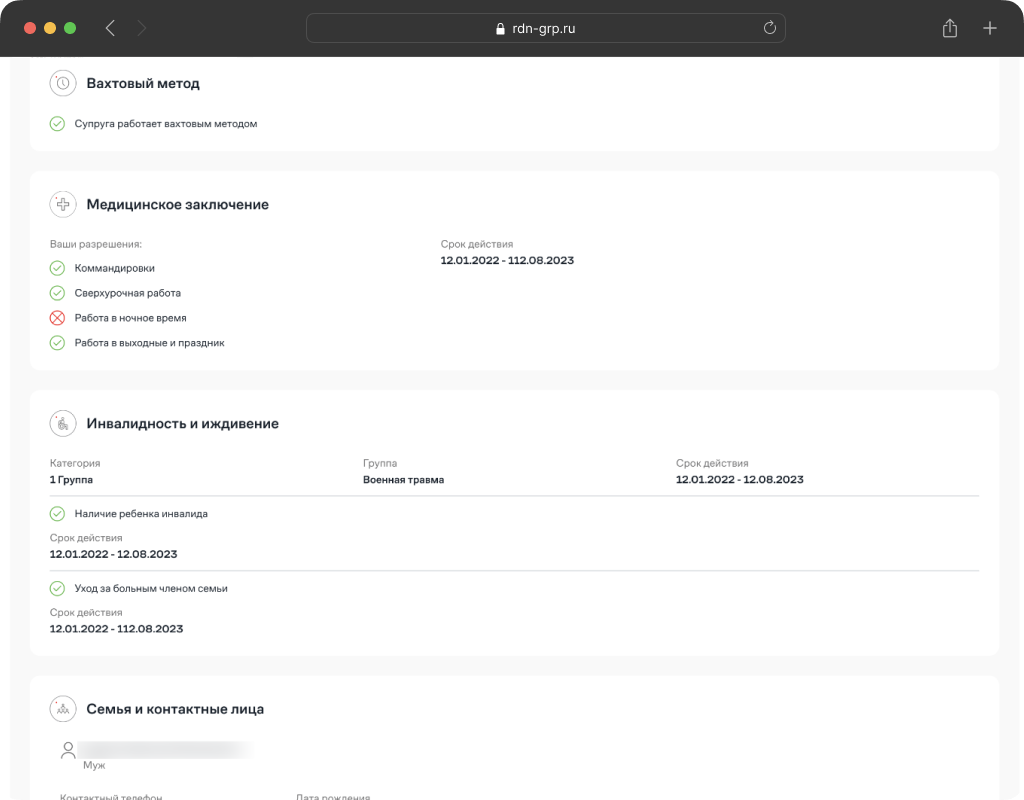Click the Военная травма group value
The width and height of the screenshot is (1024, 800).
pyautogui.click(x=403, y=480)
